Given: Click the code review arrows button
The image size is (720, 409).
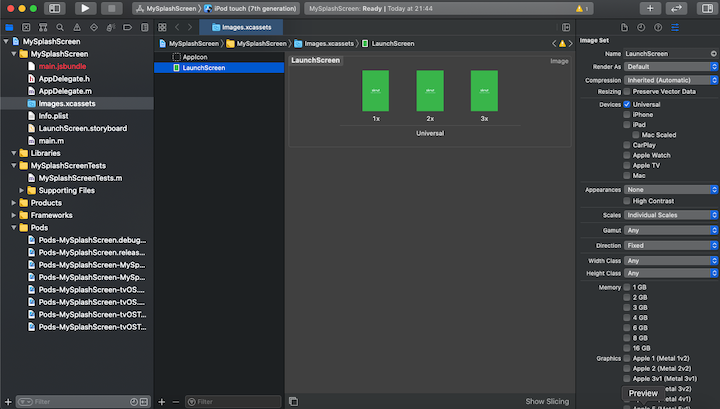Looking at the screenshot, I should click(x=676, y=8).
